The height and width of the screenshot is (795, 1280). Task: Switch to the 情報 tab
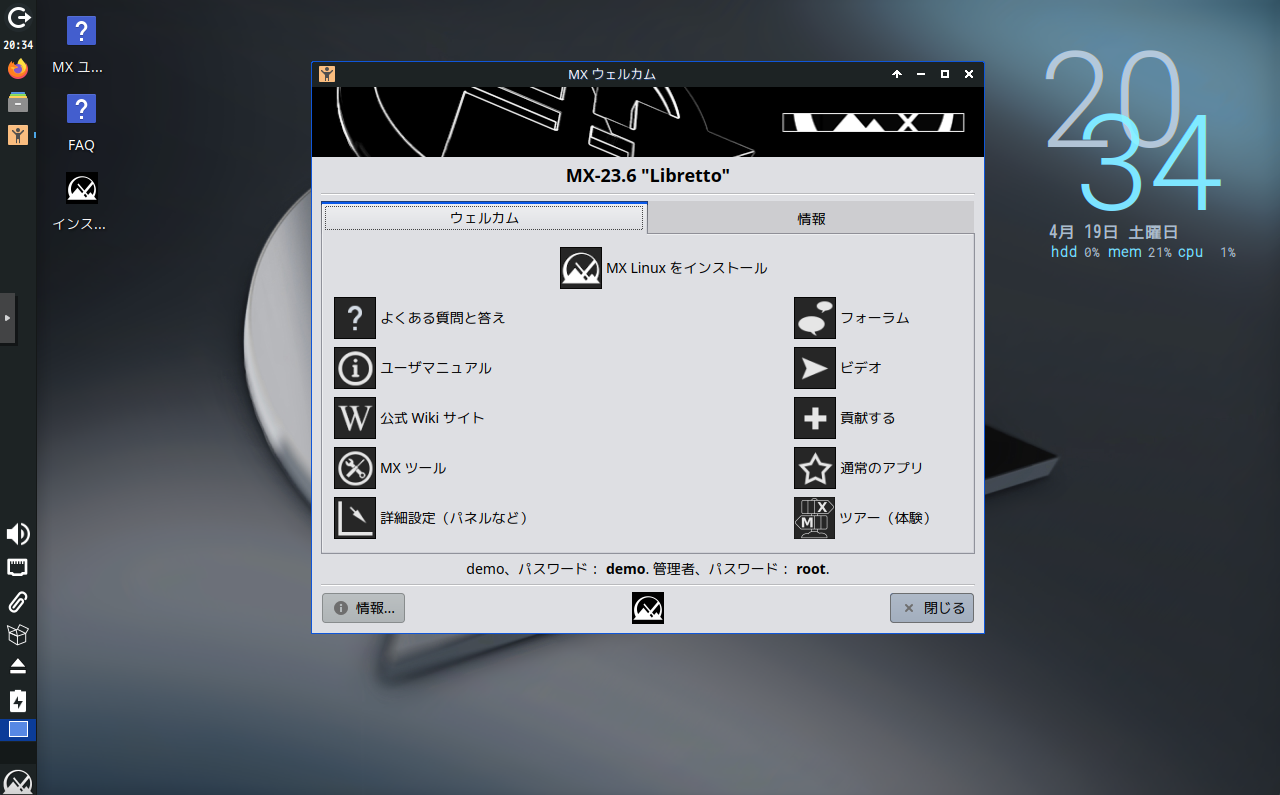coord(811,218)
